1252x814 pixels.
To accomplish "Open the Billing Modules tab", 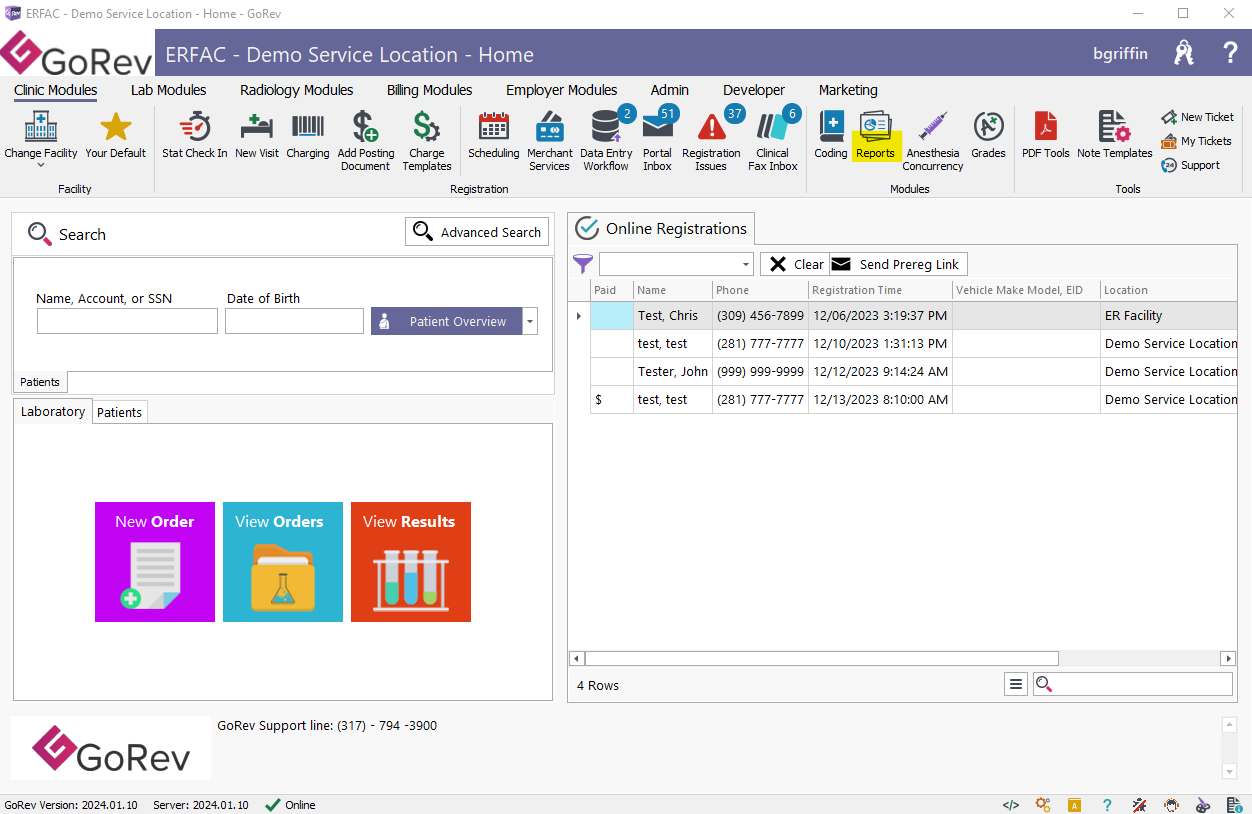I will [430, 90].
